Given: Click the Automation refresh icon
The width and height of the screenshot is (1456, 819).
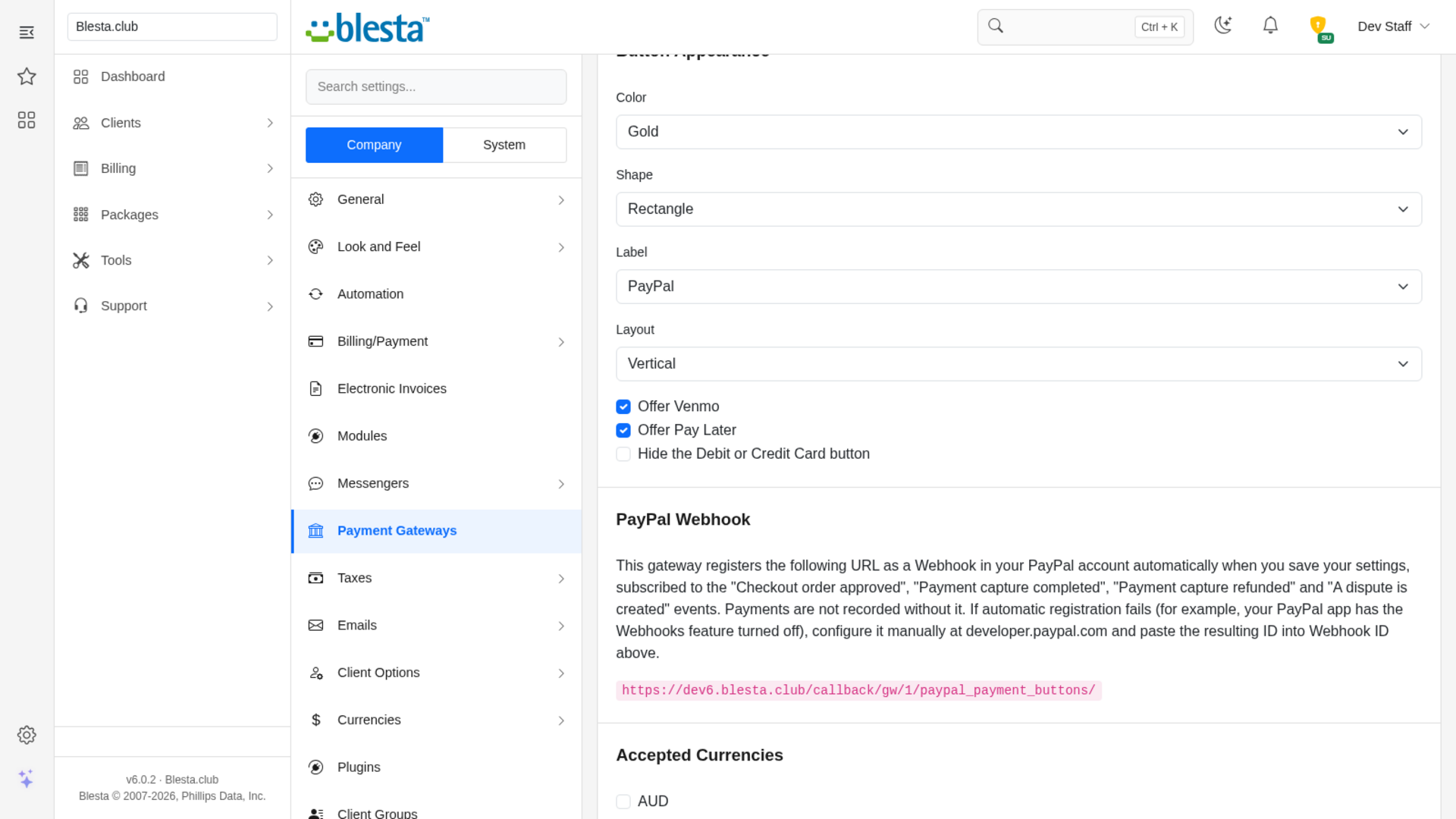Looking at the screenshot, I should coord(316,294).
